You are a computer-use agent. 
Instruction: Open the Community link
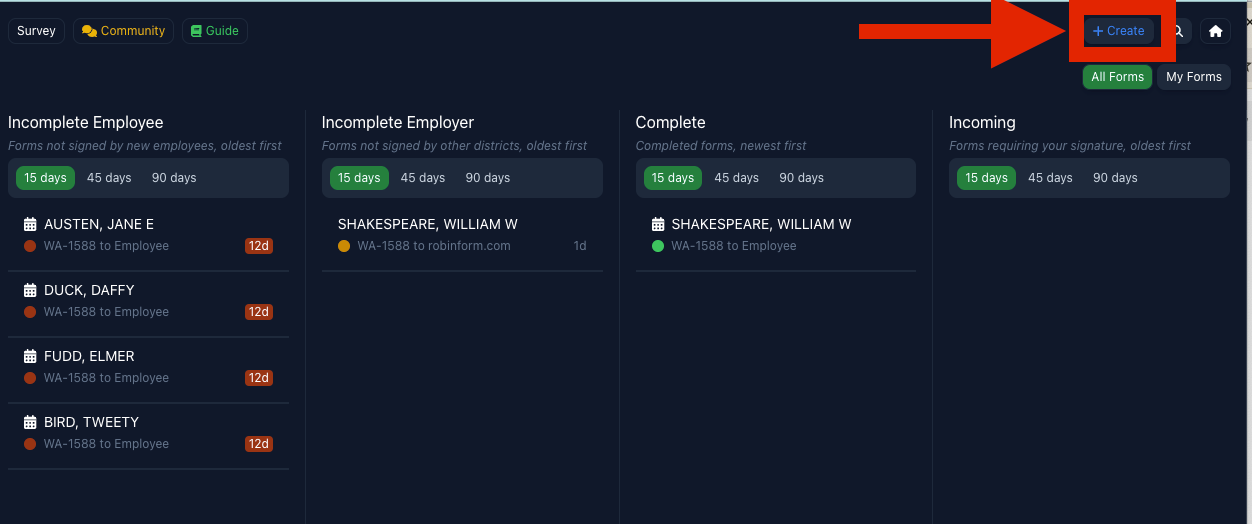123,31
